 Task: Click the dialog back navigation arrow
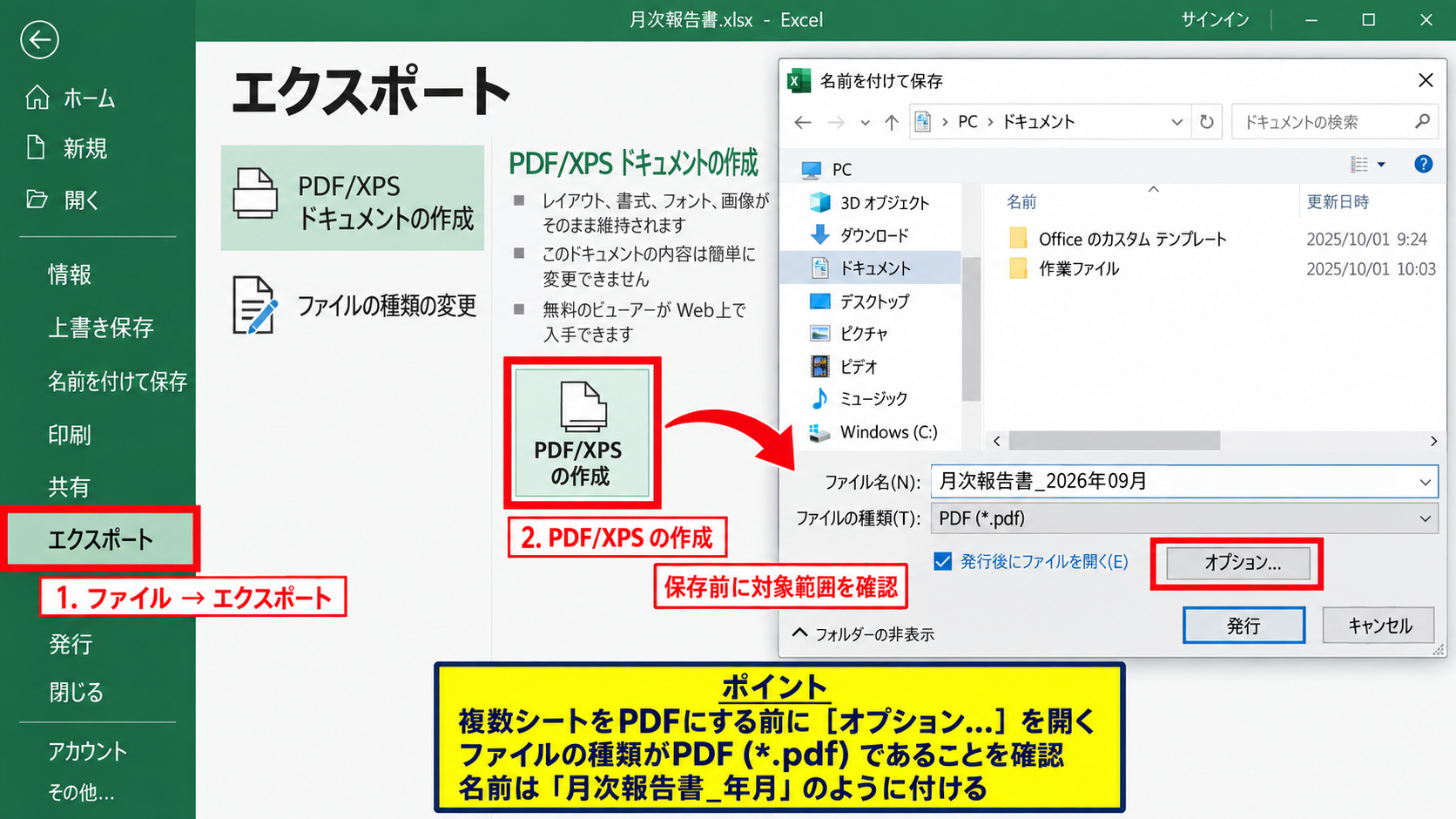coord(803,122)
